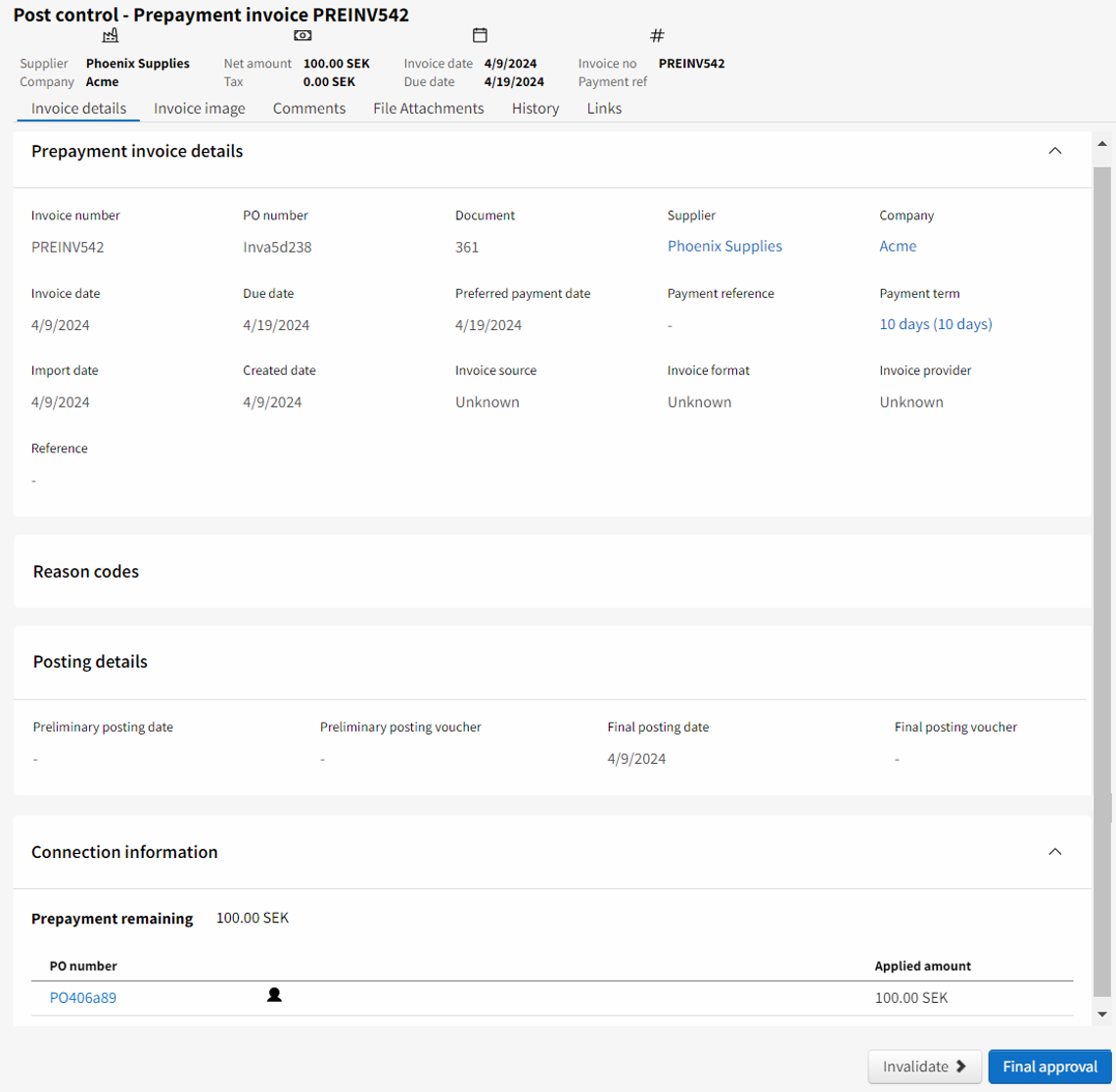The width and height of the screenshot is (1116, 1092).
Task: Go to the File Attachments tab
Action: click(x=428, y=109)
